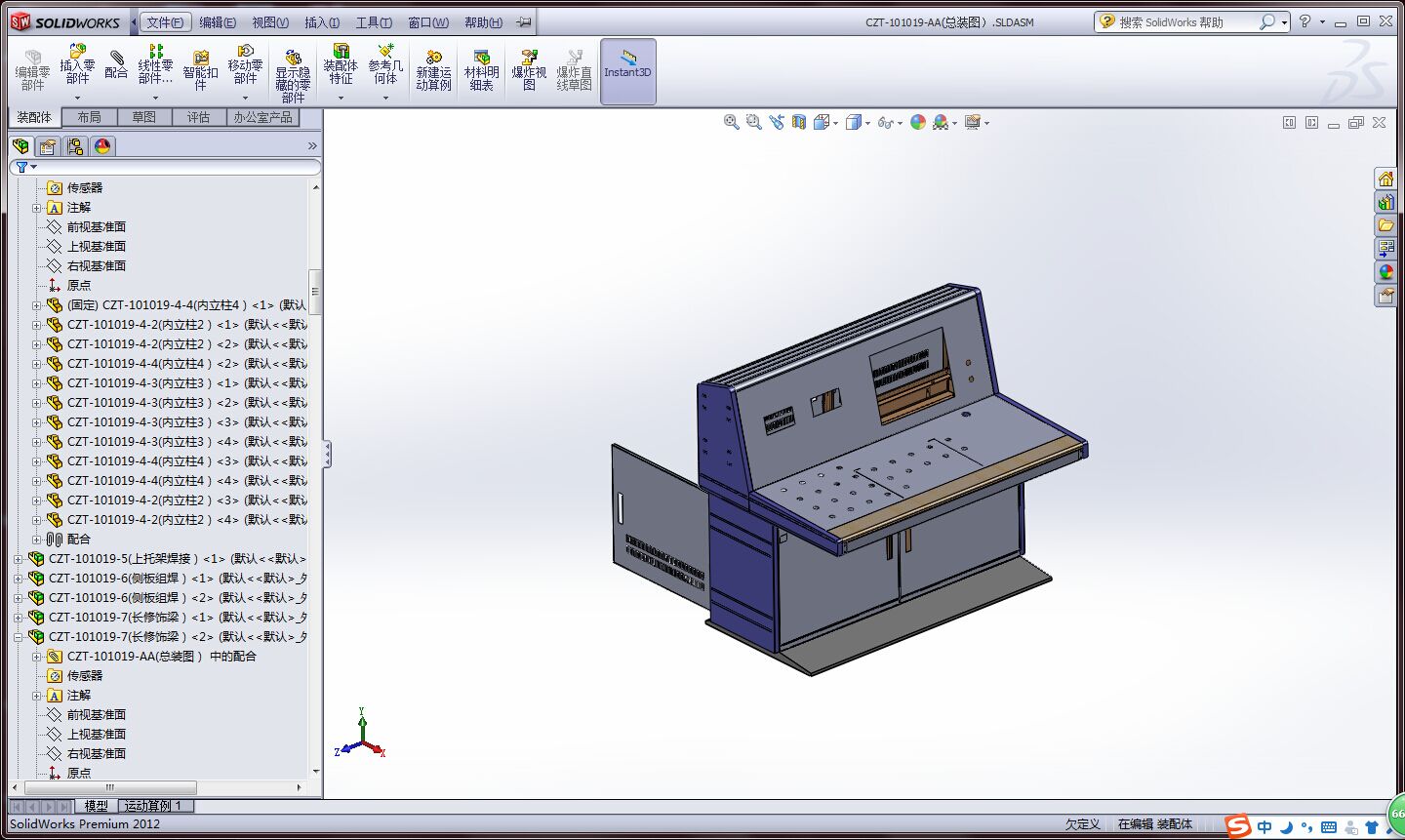
Task: Open the 插入零部件 dropdown arrow
Action: 77,98
